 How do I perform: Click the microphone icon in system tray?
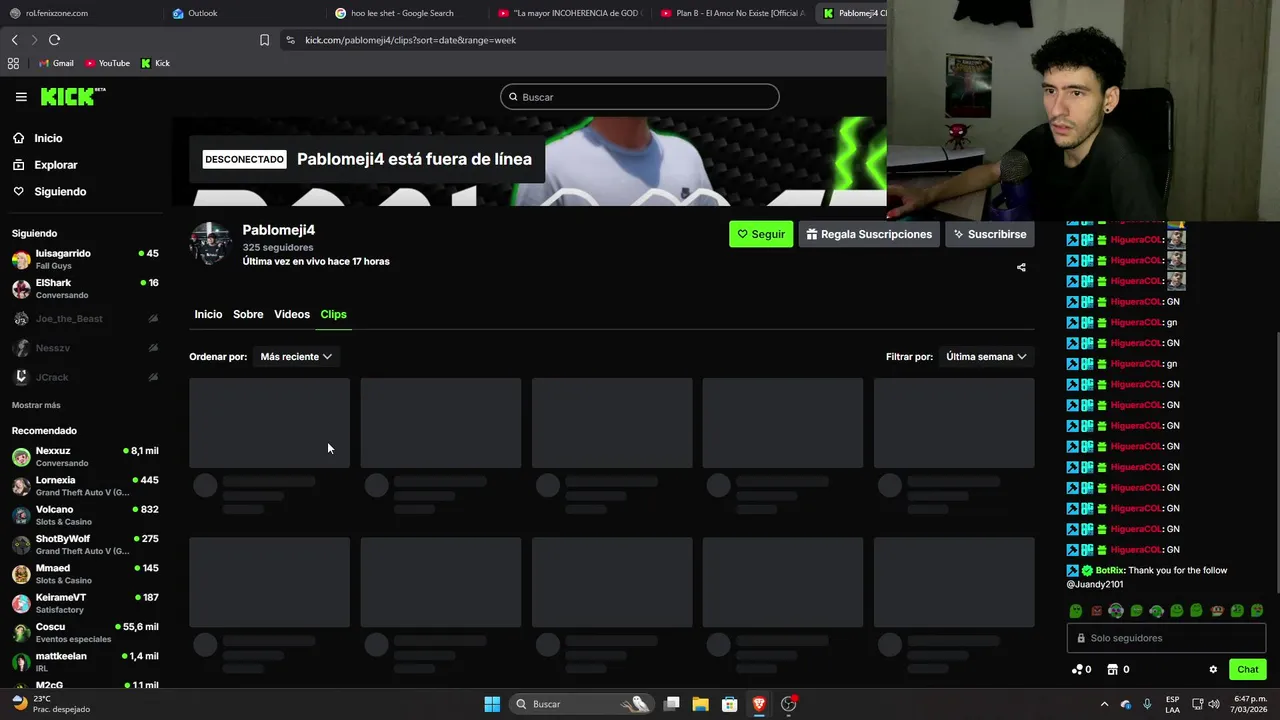[1147, 704]
